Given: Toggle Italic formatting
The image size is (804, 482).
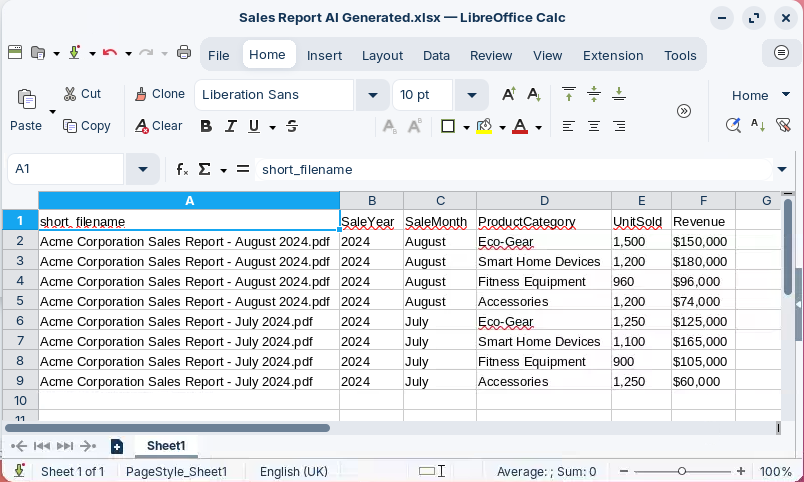Looking at the screenshot, I should coord(230,126).
